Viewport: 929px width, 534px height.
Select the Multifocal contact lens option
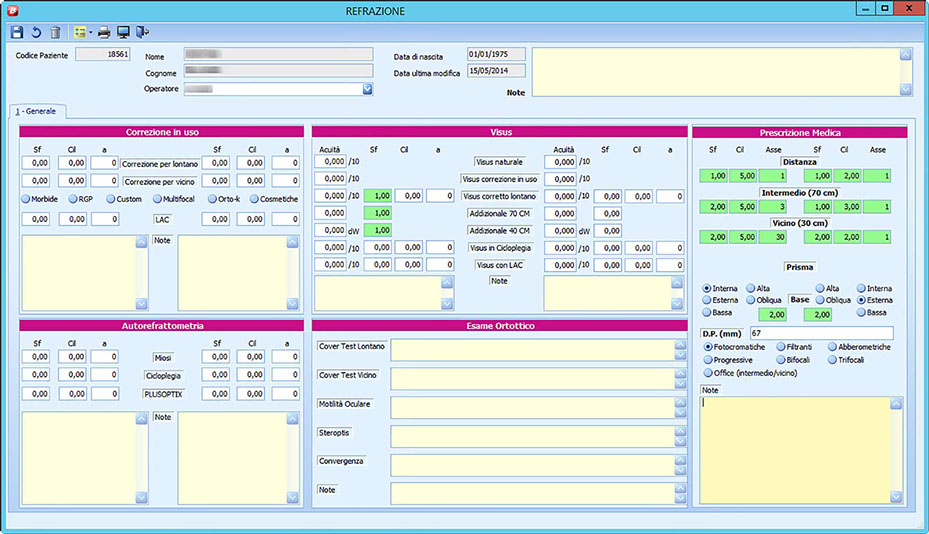tap(158, 199)
